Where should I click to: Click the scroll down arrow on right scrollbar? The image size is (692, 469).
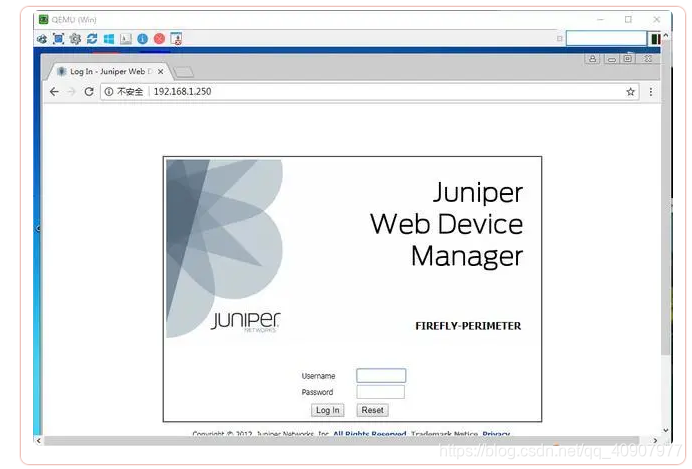666,430
